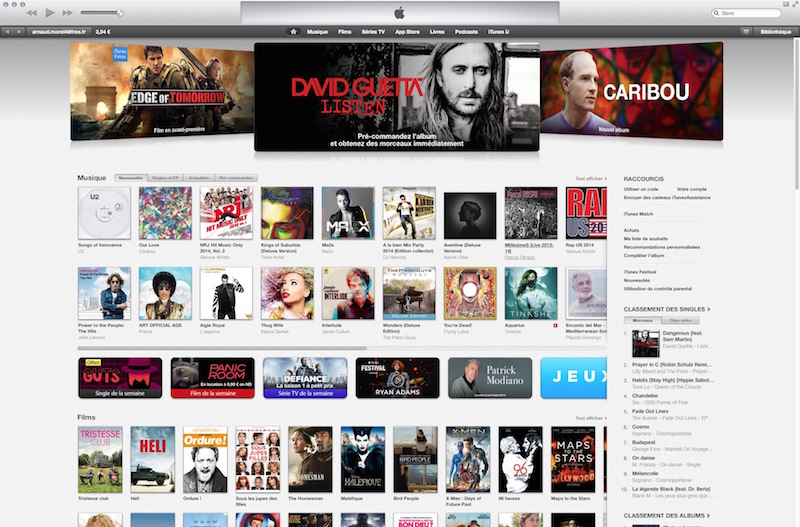Click the magnifier icon in the Store search

(x=716, y=13)
